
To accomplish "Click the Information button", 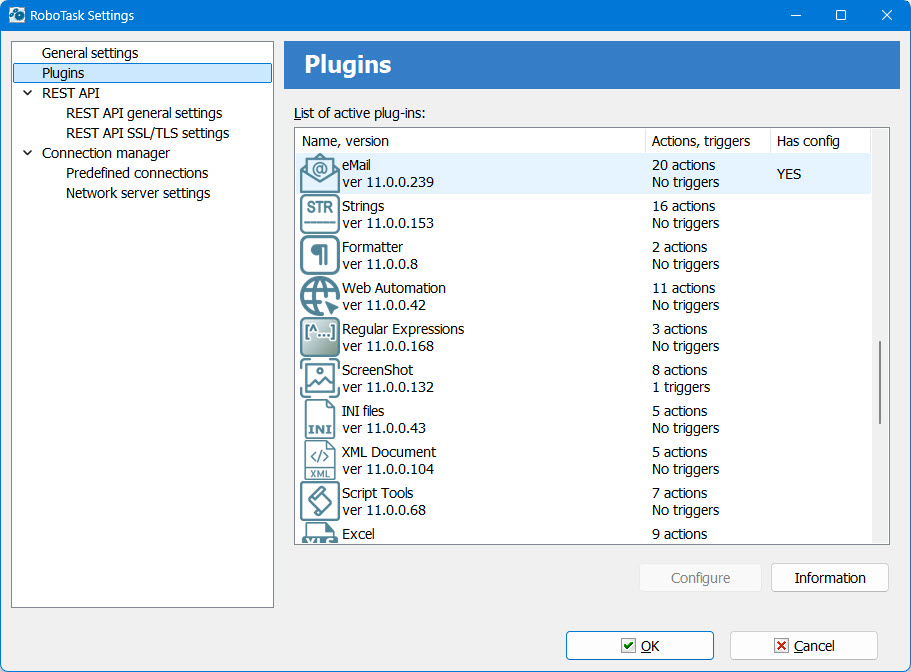I will click(830, 578).
